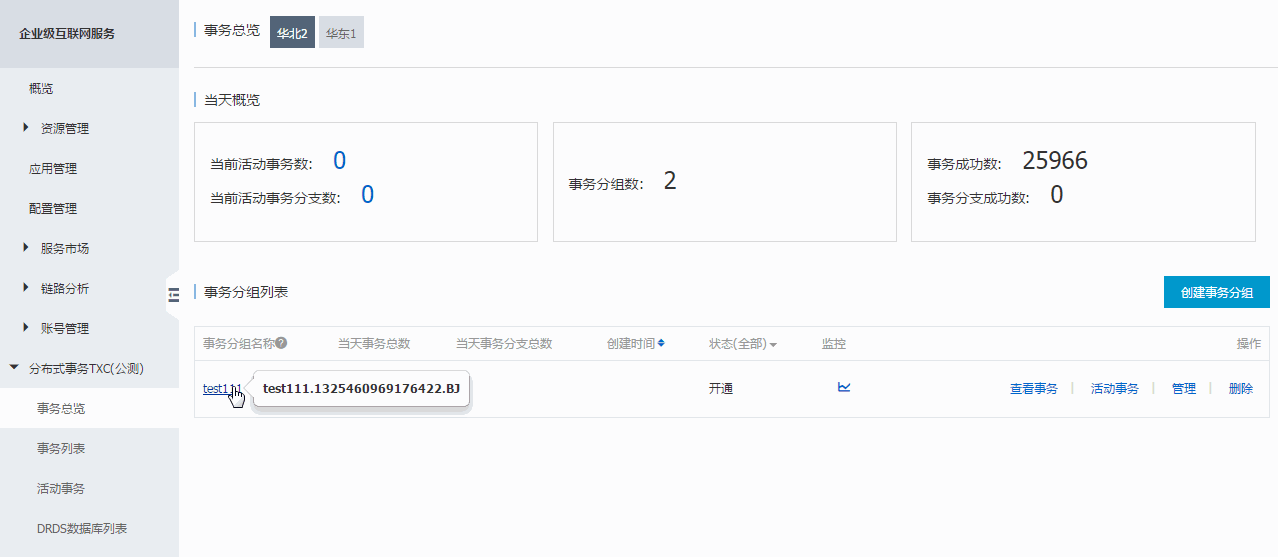Open DRDS数据库列表 in the sidebar
Viewport: 1278px width, 557px height.
click(x=82, y=529)
